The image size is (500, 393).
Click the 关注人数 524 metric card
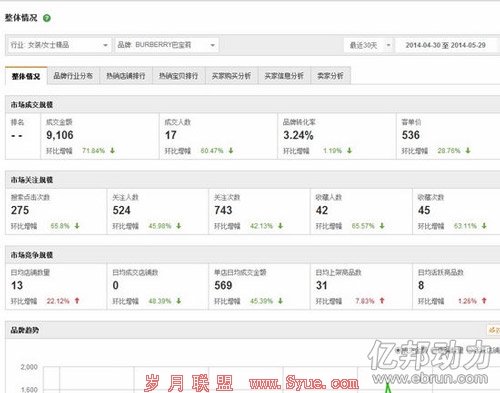click(x=158, y=211)
